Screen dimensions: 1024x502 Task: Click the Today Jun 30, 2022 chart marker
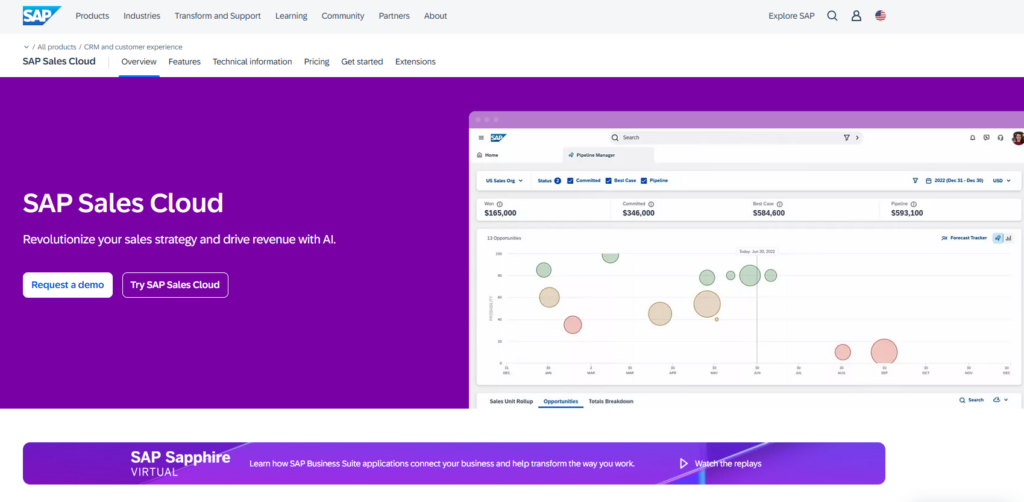(x=756, y=251)
